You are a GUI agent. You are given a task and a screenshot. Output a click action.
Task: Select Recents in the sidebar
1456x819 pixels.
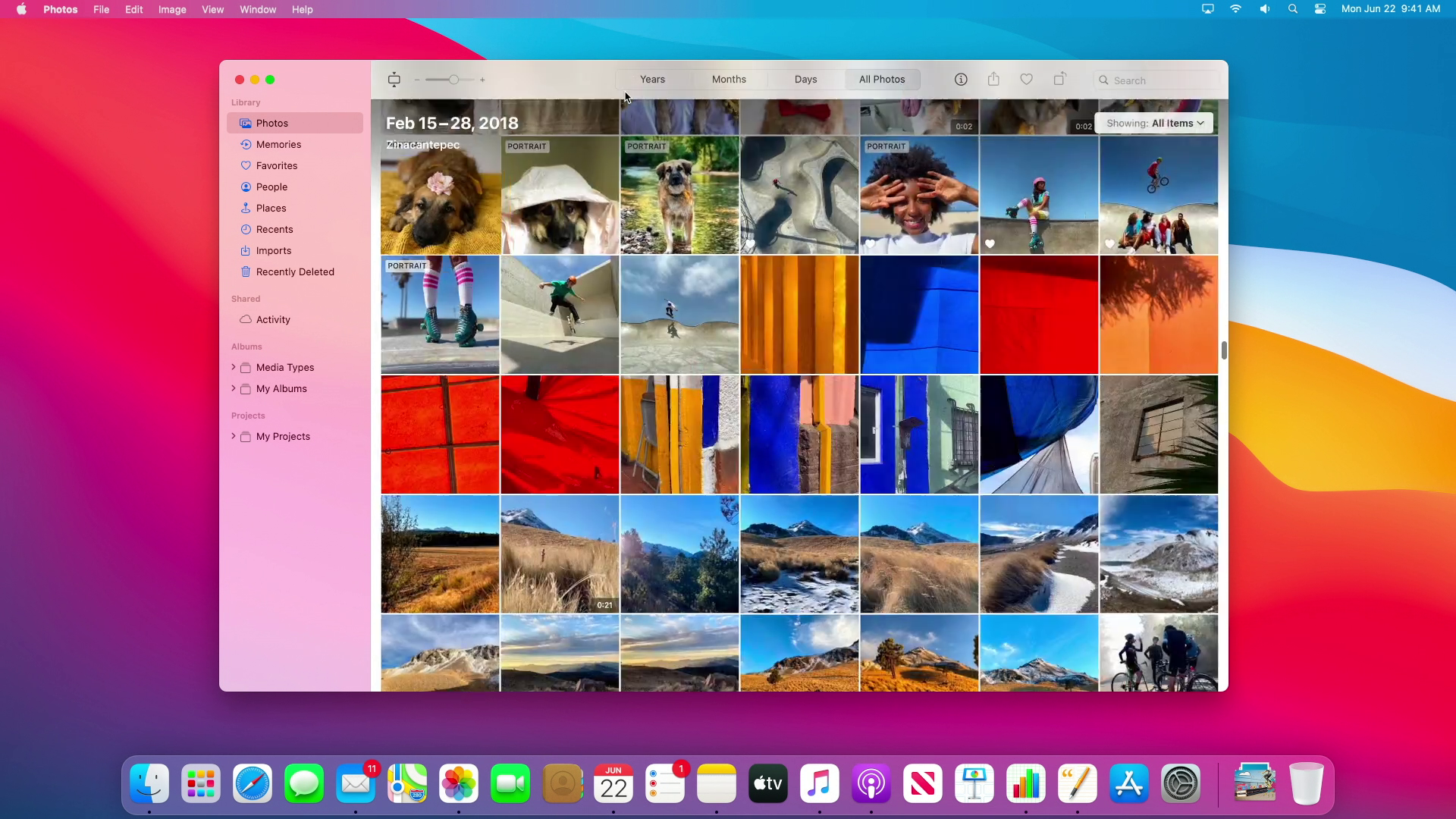click(295, 229)
